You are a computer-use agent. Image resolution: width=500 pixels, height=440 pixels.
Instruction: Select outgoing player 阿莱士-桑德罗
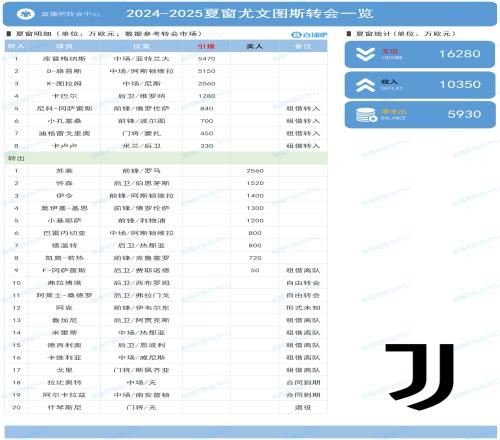[x=64, y=295]
